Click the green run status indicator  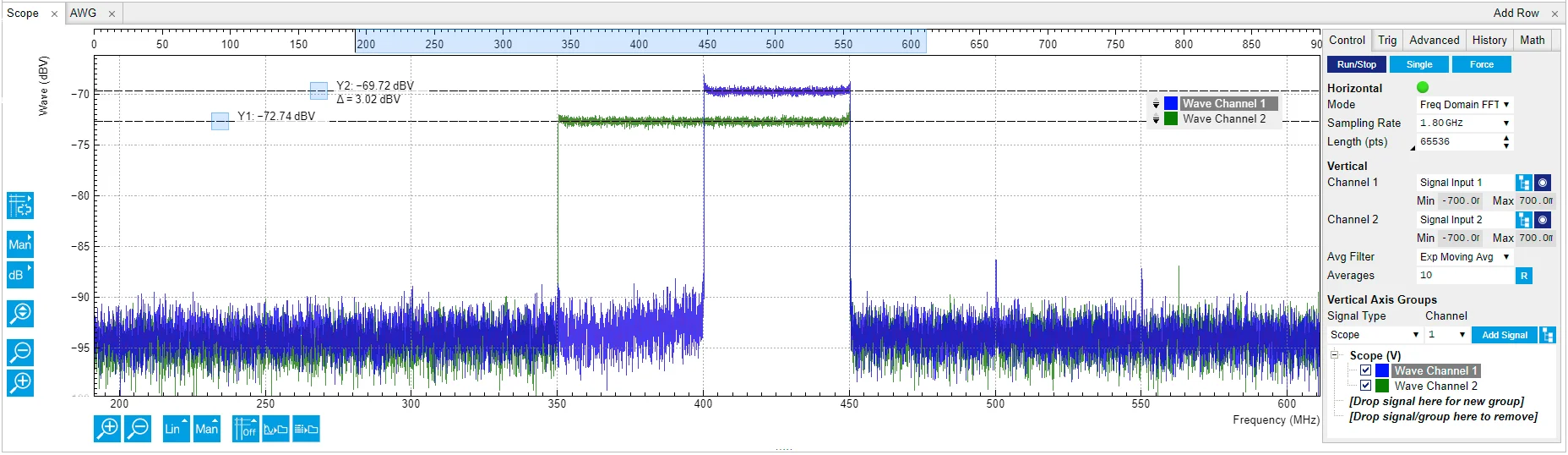(1423, 87)
